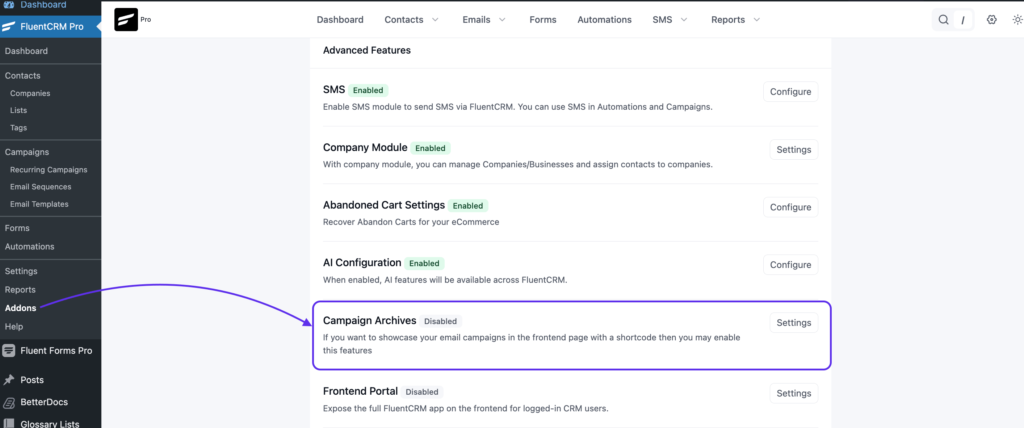Screen dimensions: 1024x428
Task: Click the Enabled badge next to Company Module
Action: coord(431,148)
